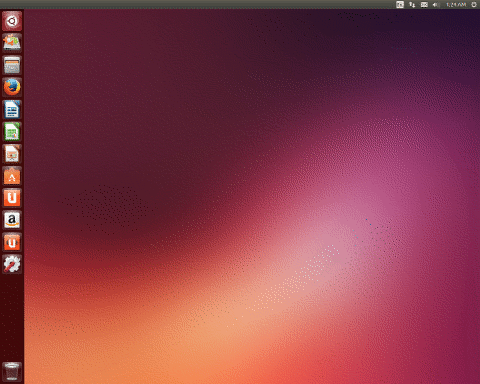Open the Trash at launcher bottom
This screenshot has width=480, height=384.
tap(12, 372)
